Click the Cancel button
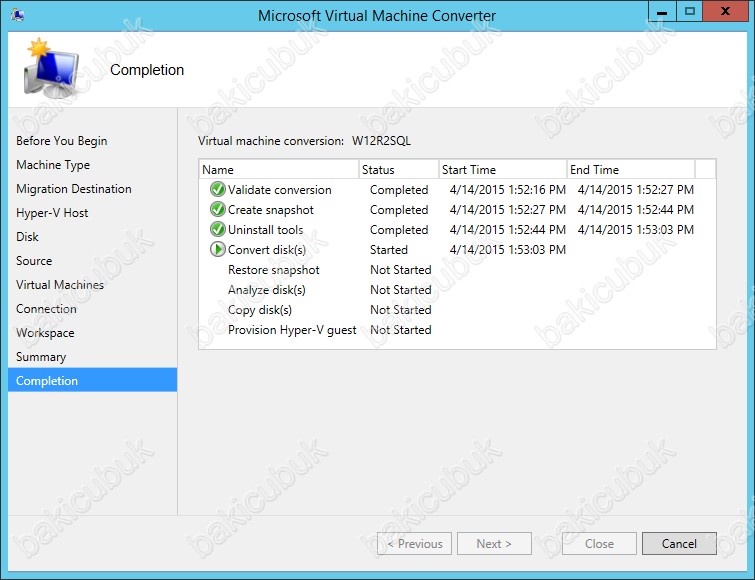This screenshot has height=580, width=755. pyautogui.click(x=679, y=543)
